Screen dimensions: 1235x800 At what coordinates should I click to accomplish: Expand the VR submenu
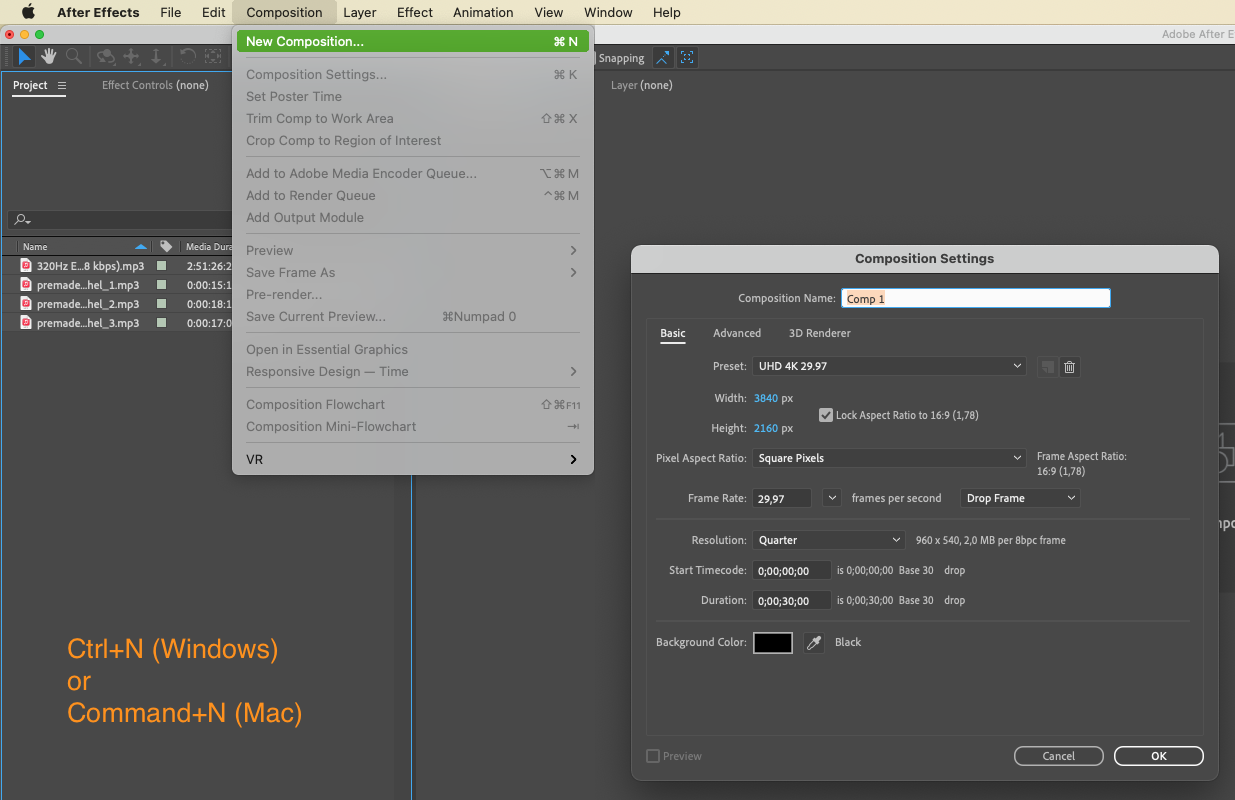tap(413, 459)
